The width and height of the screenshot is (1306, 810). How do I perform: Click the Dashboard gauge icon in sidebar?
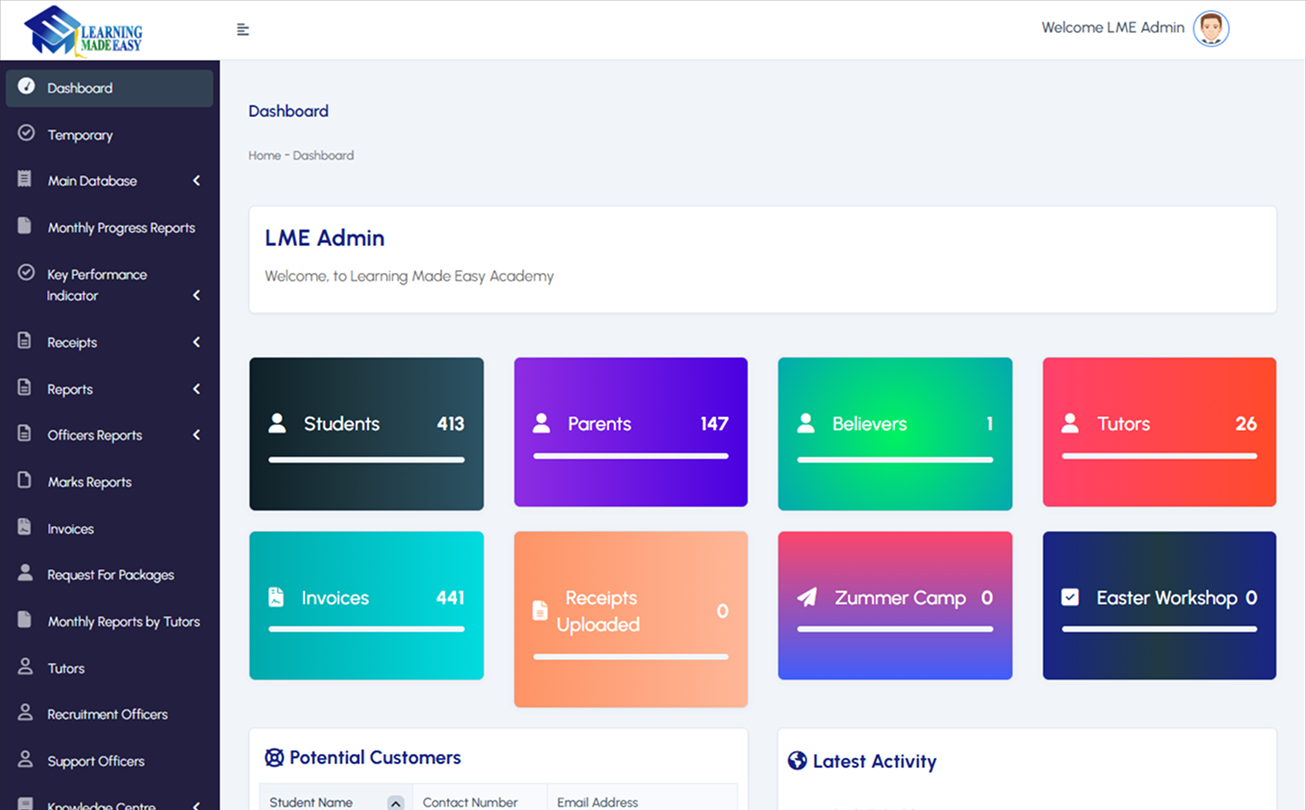27,87
